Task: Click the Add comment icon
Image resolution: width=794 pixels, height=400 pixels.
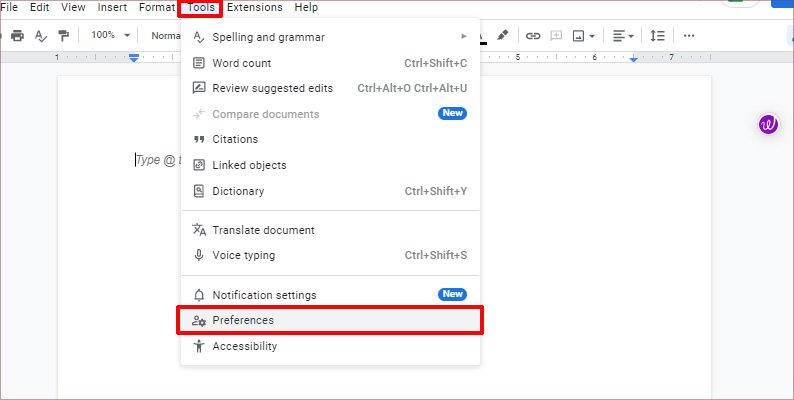Action: click(556, 35)
